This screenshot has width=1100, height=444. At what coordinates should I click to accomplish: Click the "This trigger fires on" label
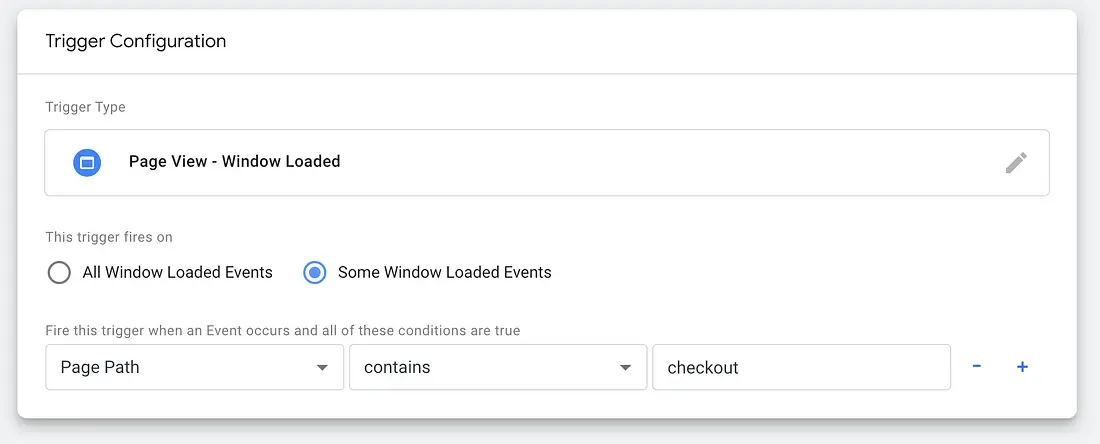pos(109,237)
